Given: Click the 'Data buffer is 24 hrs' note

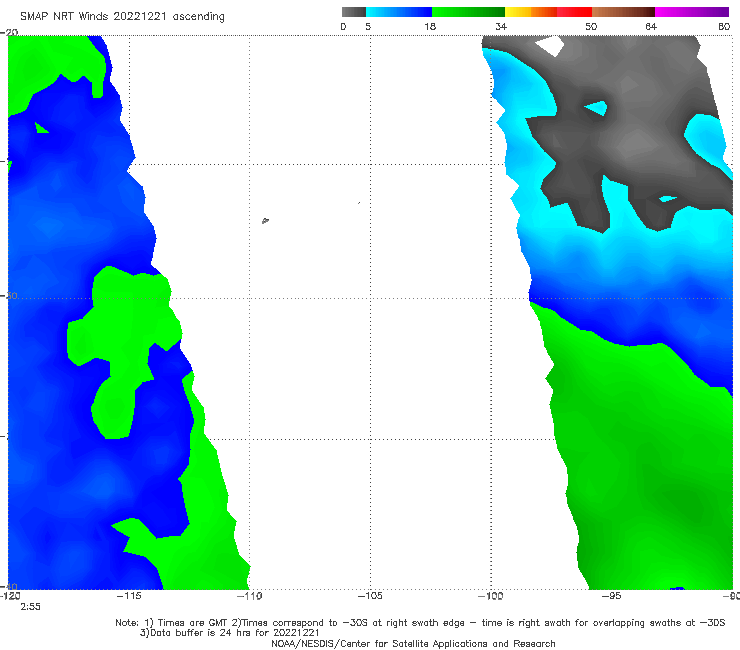Looking at the screenshot, I should coord(230,633).
